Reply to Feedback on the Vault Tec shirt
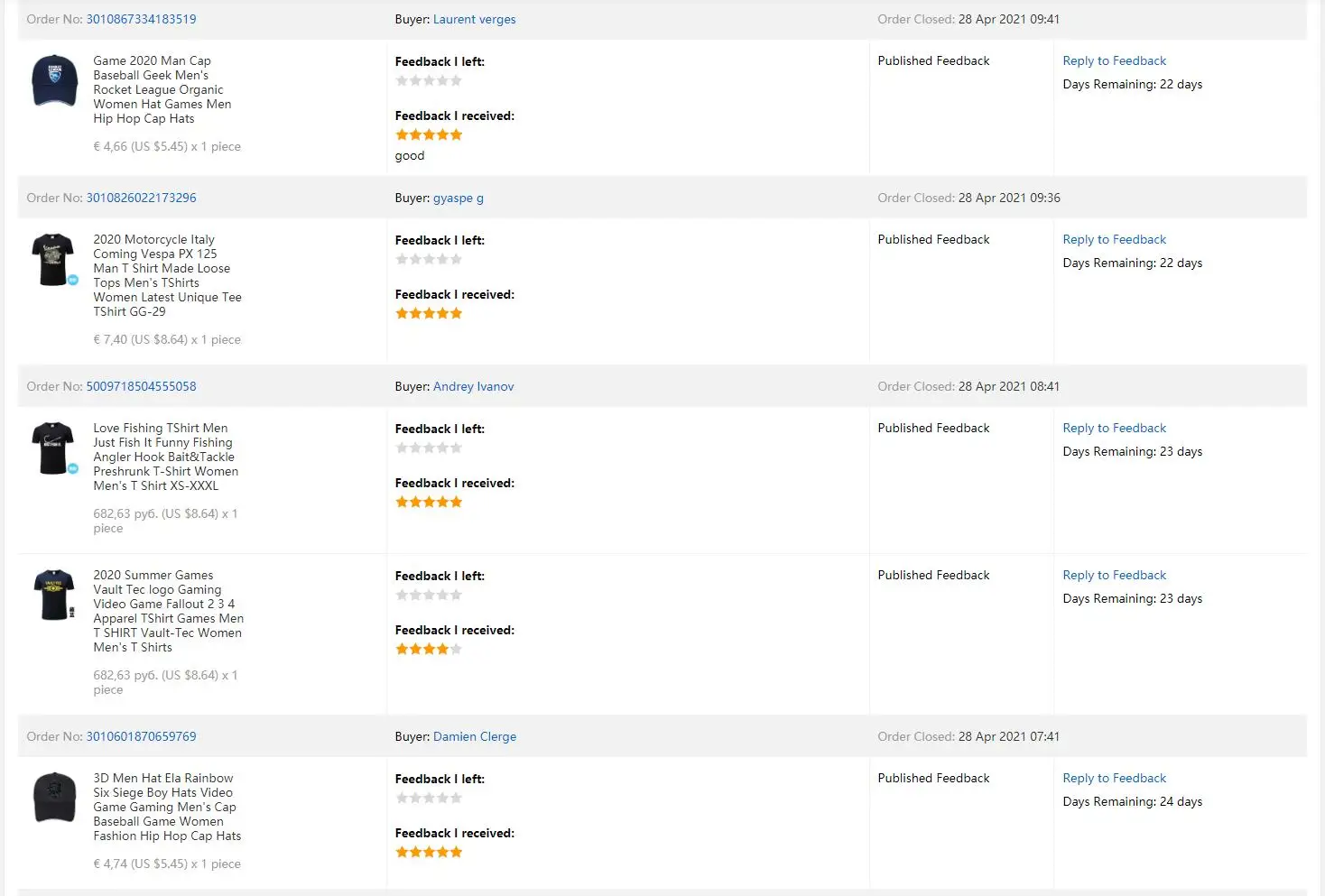This screenshot has width=1325, height=896. [x=1114, y=575]
